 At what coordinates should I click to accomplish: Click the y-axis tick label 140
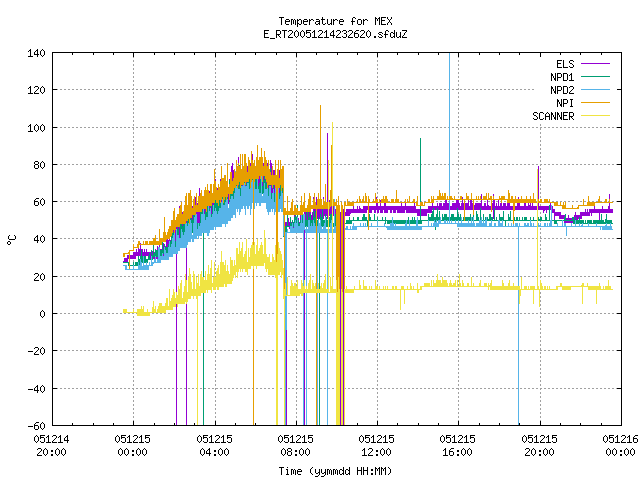point(36,53)
